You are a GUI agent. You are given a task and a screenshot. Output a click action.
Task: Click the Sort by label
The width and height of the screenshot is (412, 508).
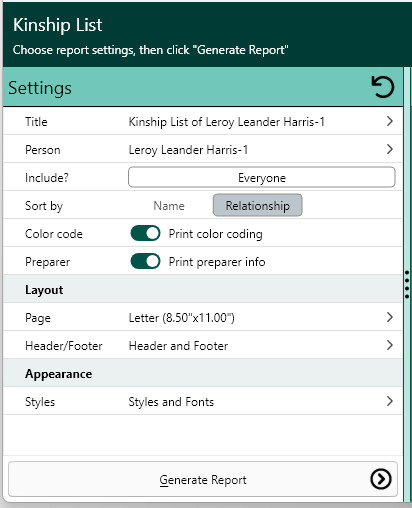[44, 206]
